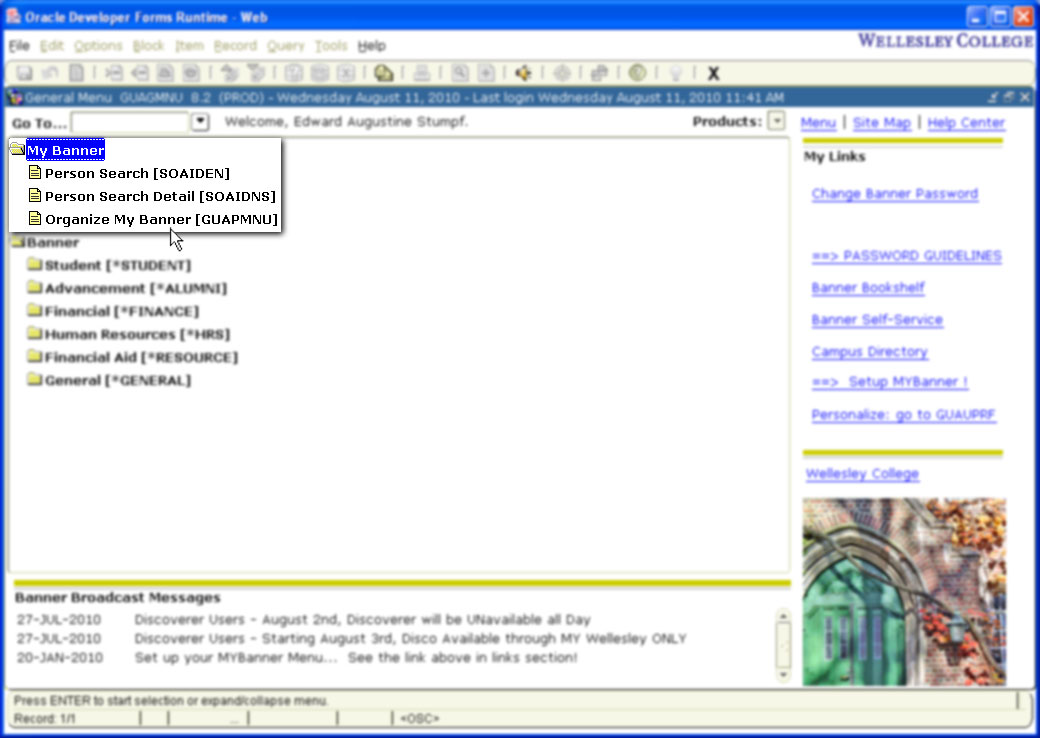1040x738 pixels.
Task: Open the Edit menu
Action: pos(52,46)
